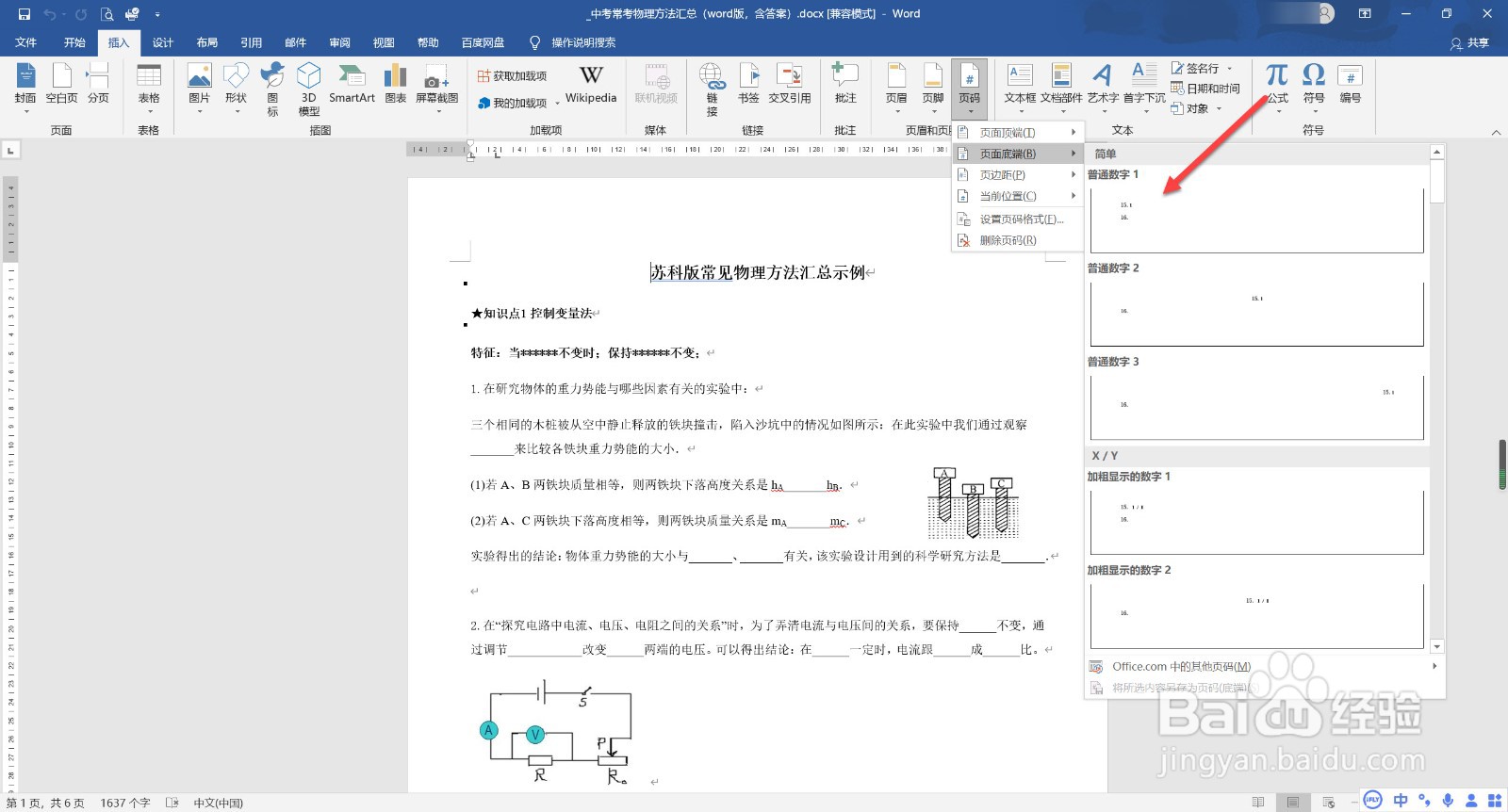Open the Table (表格) insert menu
The width and height of the screenshot is (1508, 812).
pos(149,87)
